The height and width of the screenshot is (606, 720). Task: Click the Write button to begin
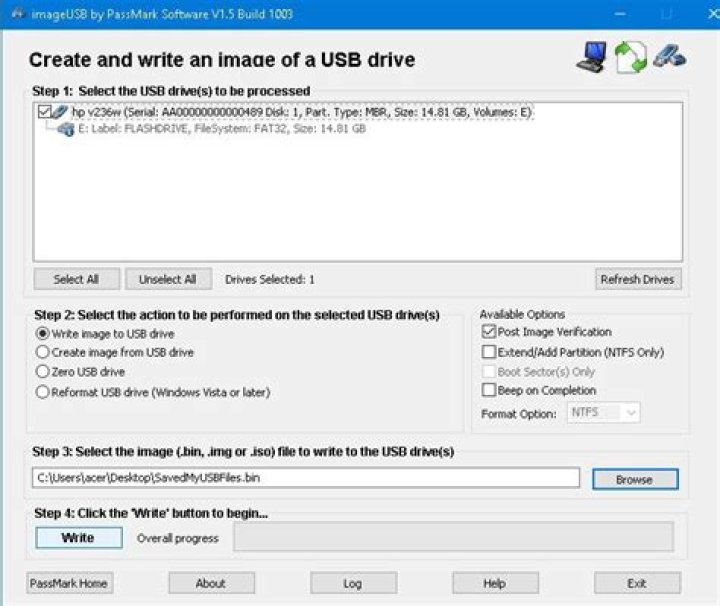pyautogui.click(x=79, y=538)
